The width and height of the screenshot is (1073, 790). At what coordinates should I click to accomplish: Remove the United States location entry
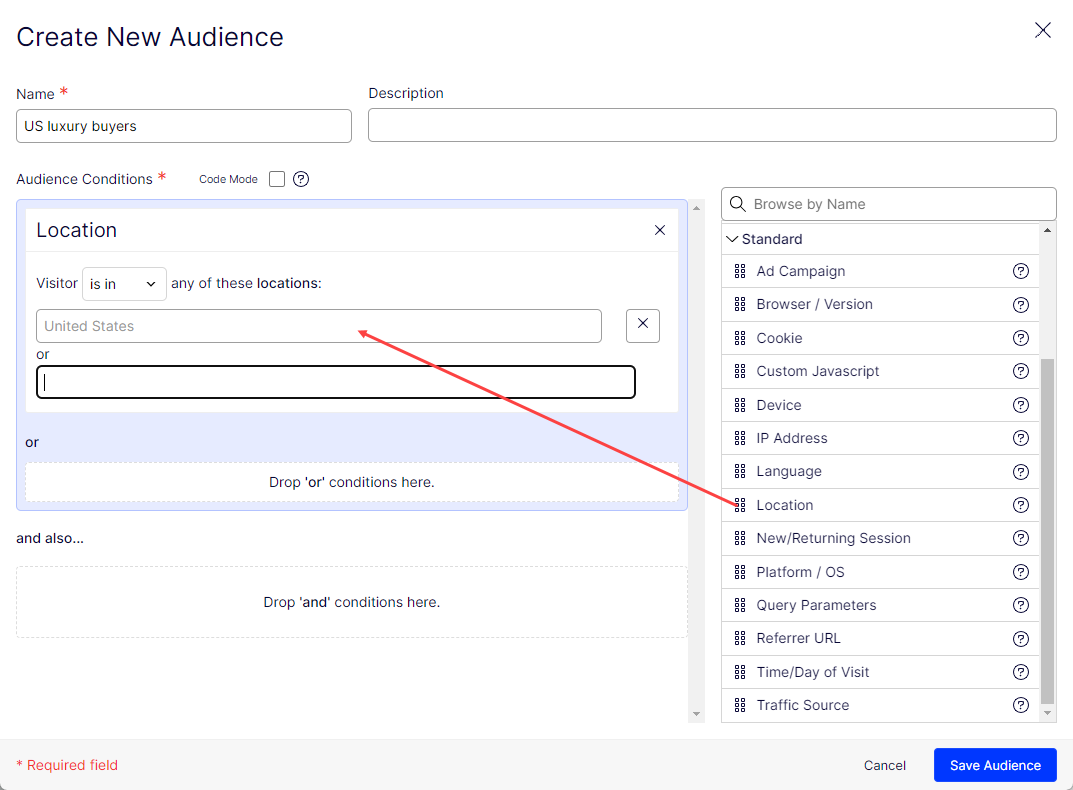[x=642, y=325]
